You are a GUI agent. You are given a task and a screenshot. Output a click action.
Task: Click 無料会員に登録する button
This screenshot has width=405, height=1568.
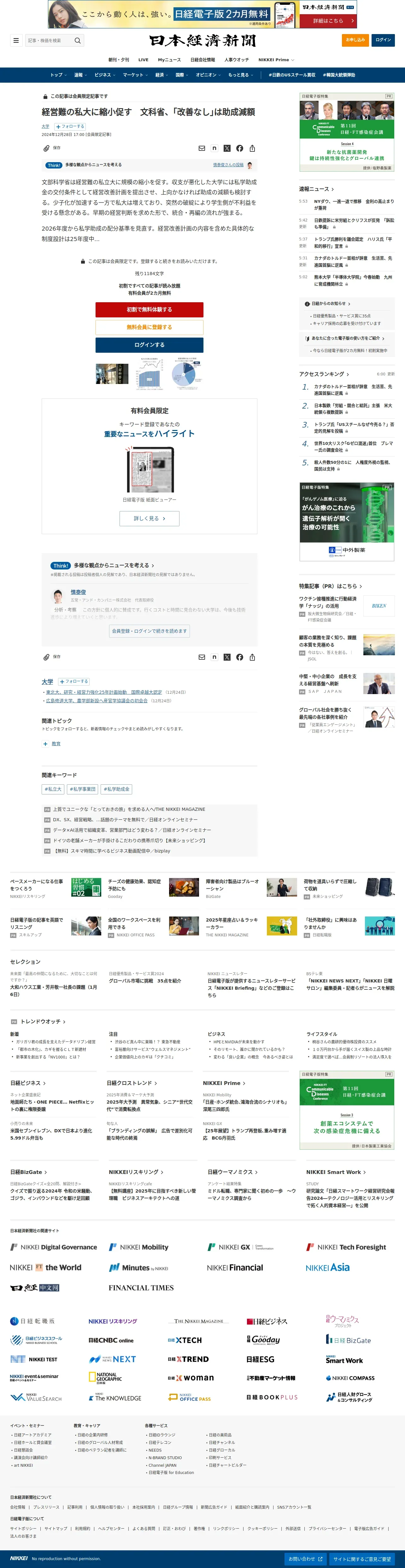pos(149,327)
